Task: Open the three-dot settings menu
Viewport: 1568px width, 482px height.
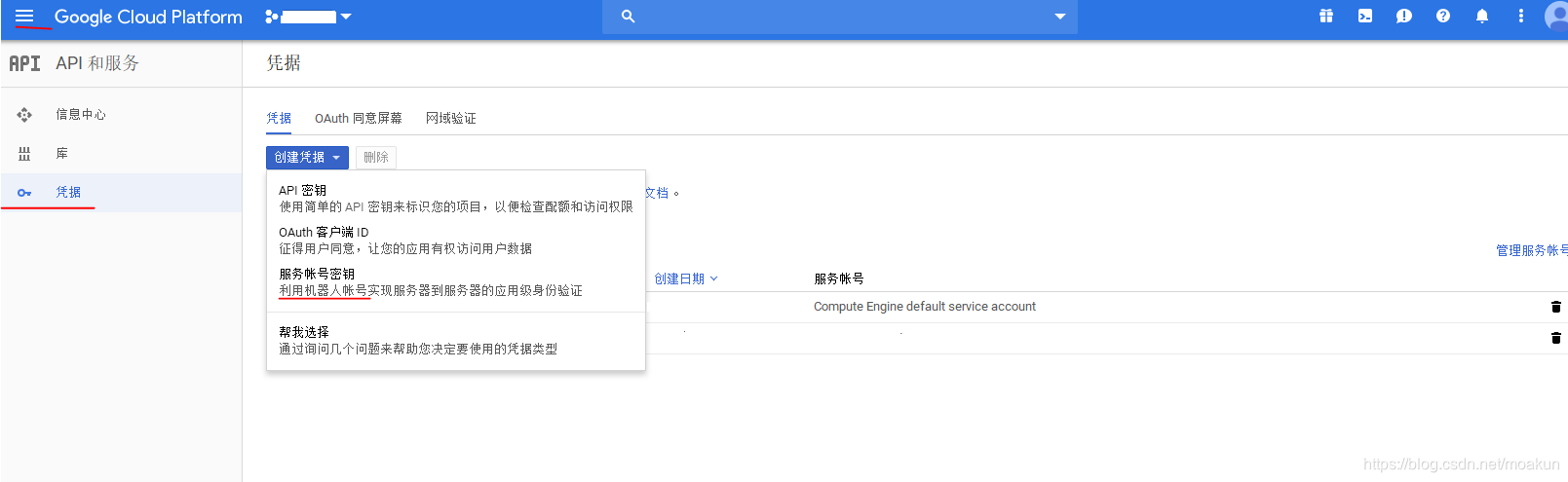Action: (1520, 17)
